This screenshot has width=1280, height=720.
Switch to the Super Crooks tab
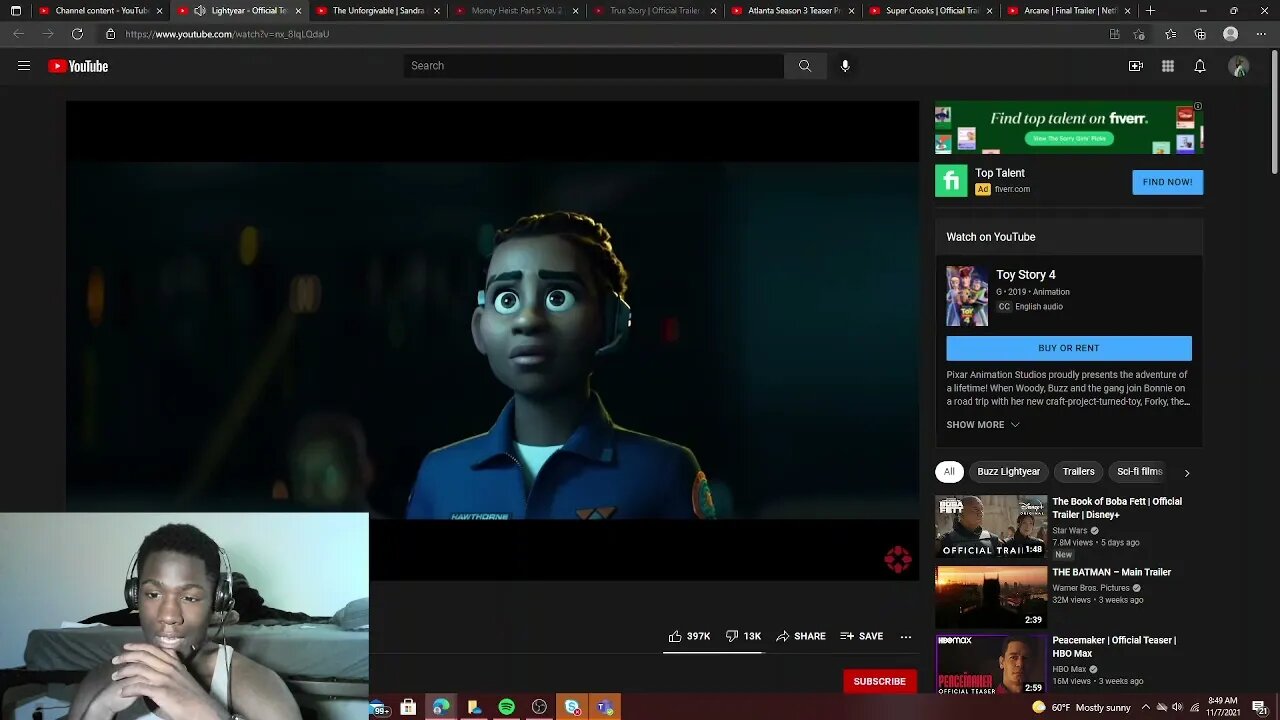click(931, 11)
